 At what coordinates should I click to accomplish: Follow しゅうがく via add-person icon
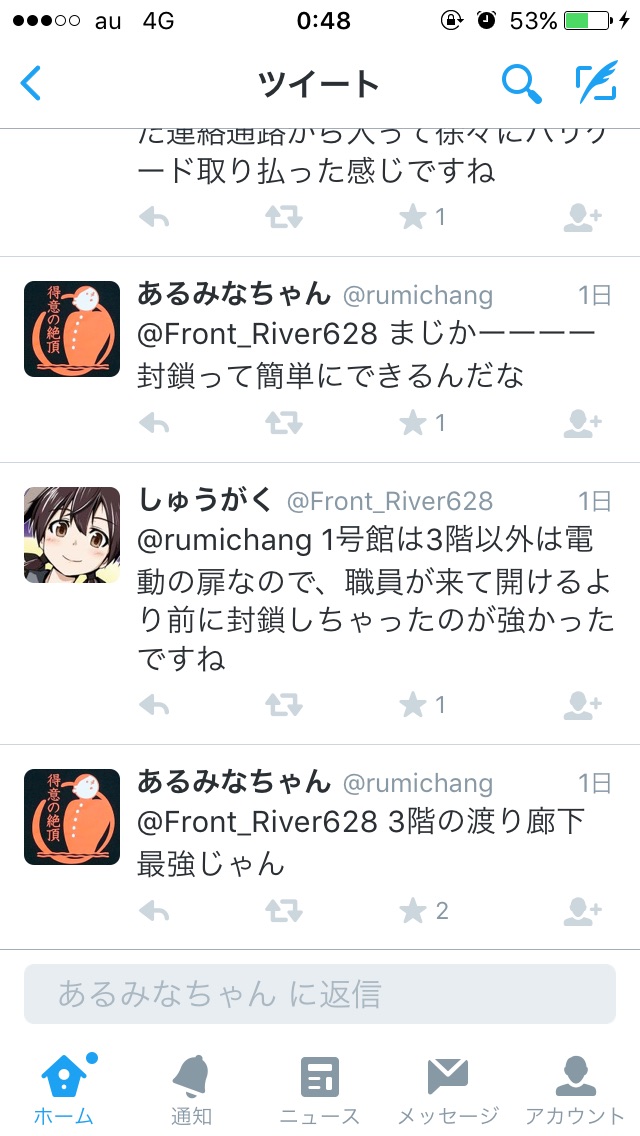click(x=583, y=704)
